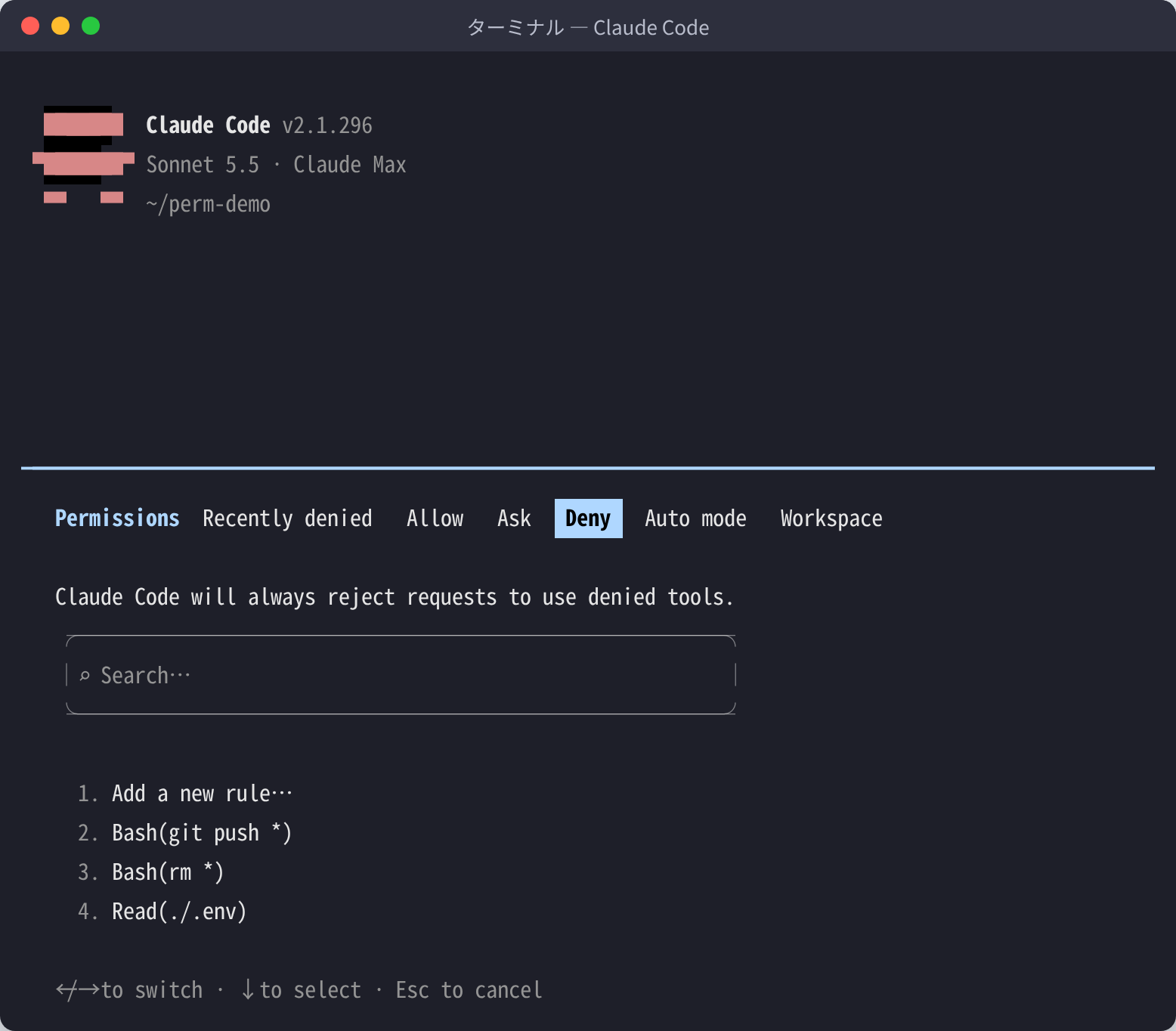This screenshot has width=1176, height=1031.
Task: Switch to the Auto mode tab
Action: pyautogui.click(x=695, y=519)
